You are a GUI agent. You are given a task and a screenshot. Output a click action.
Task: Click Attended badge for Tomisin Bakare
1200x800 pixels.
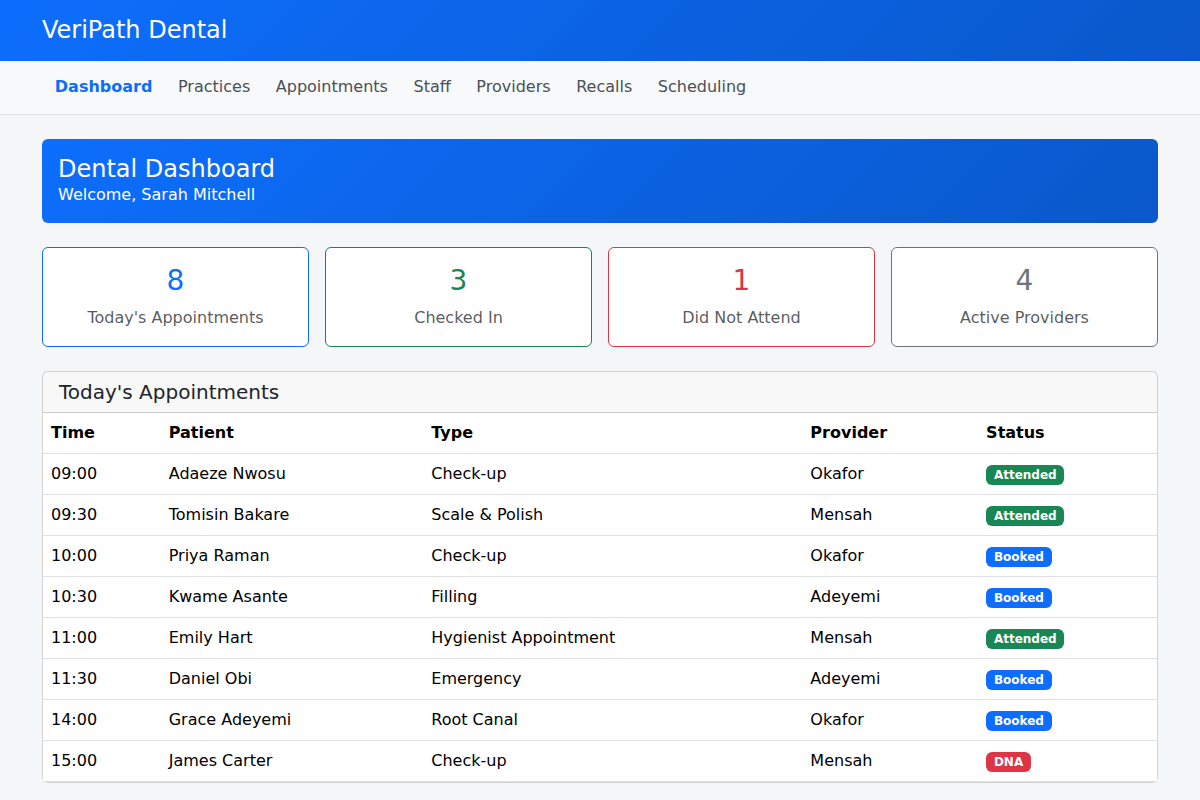(1025, 516)
